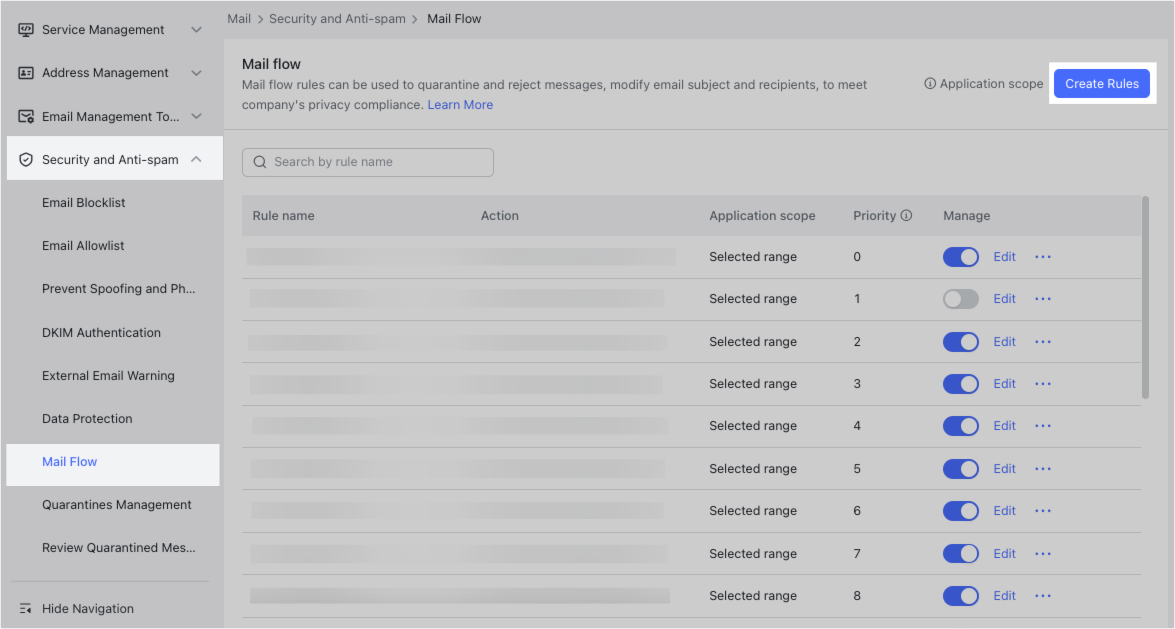This screenshot has width=1175, height=629.
Task: Open Data Protection in sidebar
Action: pos(87,418)
